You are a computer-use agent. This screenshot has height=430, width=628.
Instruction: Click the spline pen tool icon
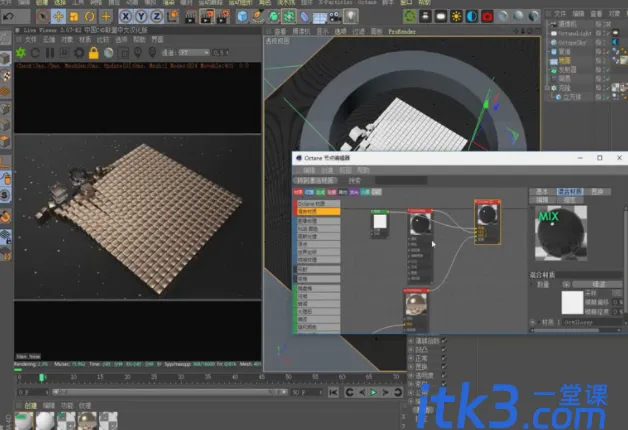click(258, 16)
